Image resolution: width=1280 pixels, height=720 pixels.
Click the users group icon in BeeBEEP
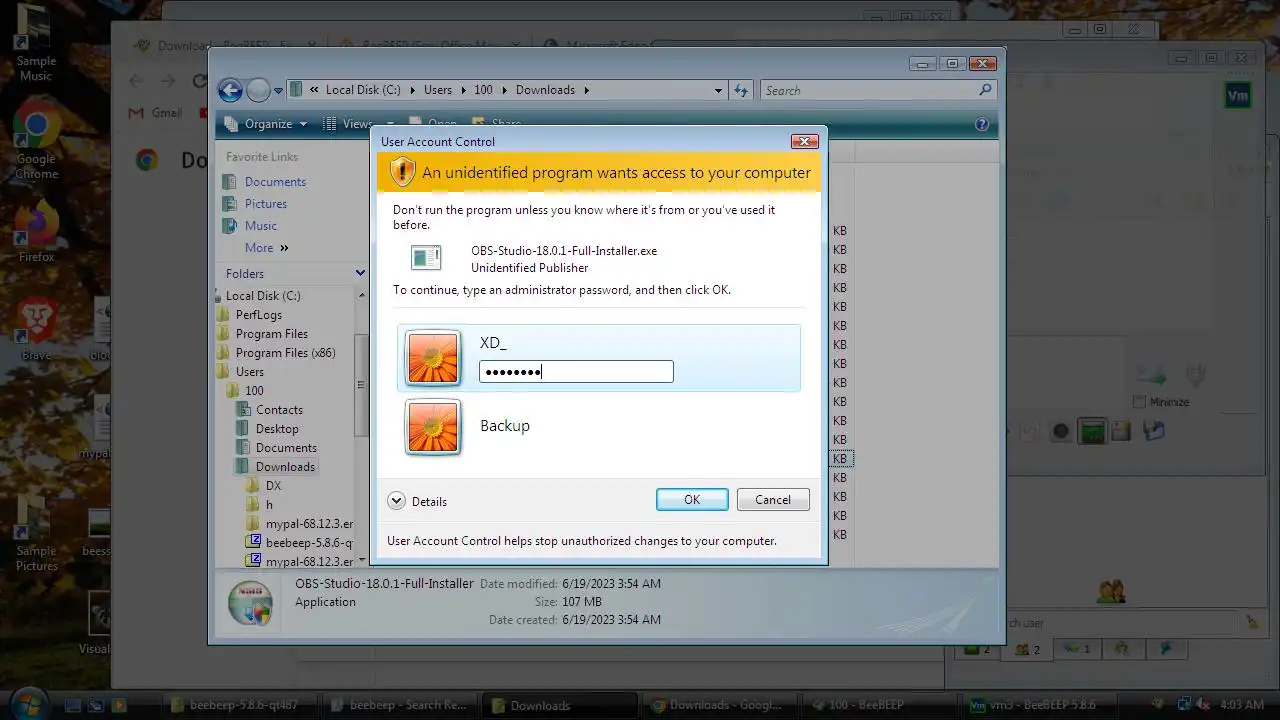pos(1111,592)
